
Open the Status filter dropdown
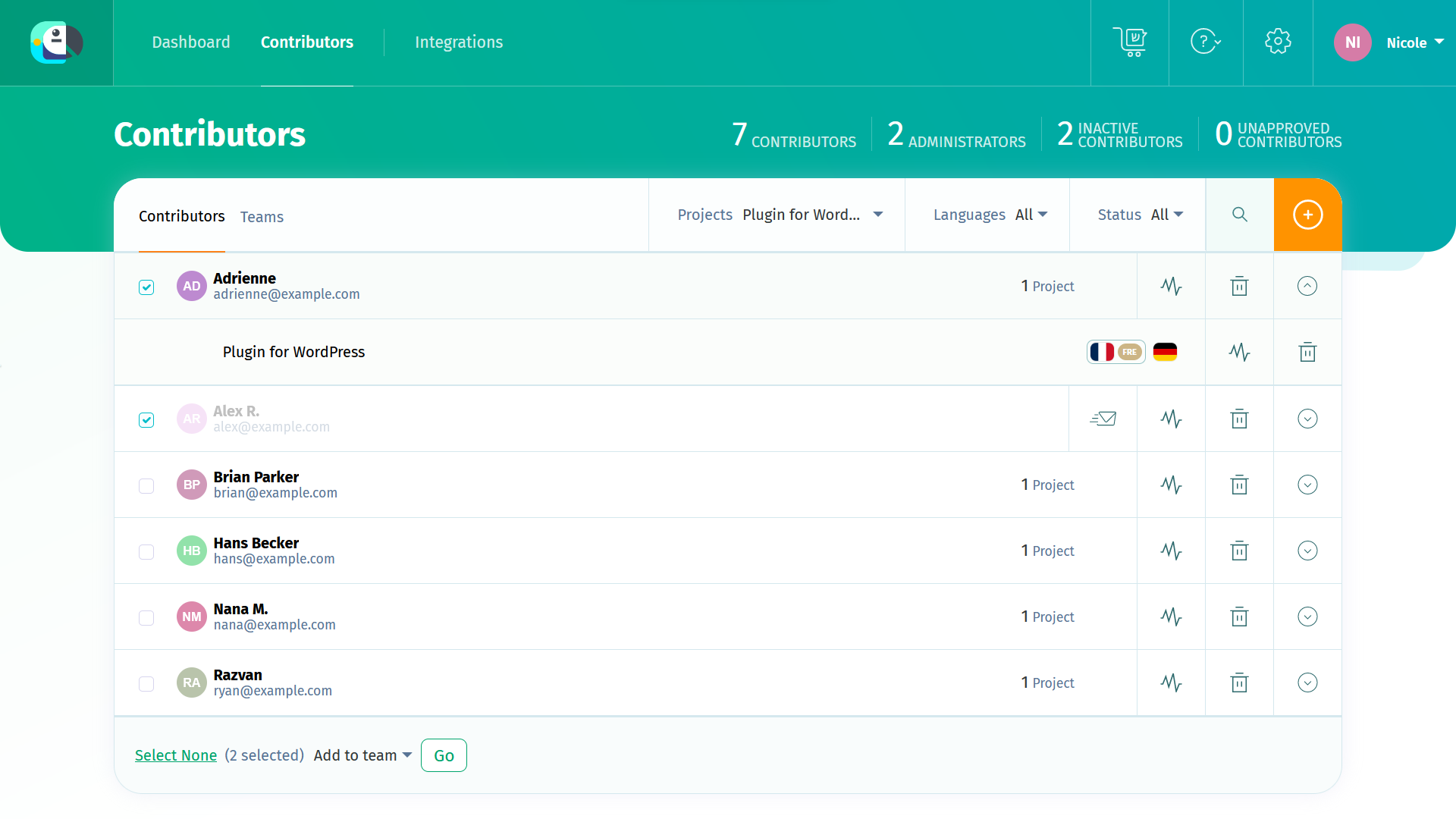click(x=1141, y=215)
